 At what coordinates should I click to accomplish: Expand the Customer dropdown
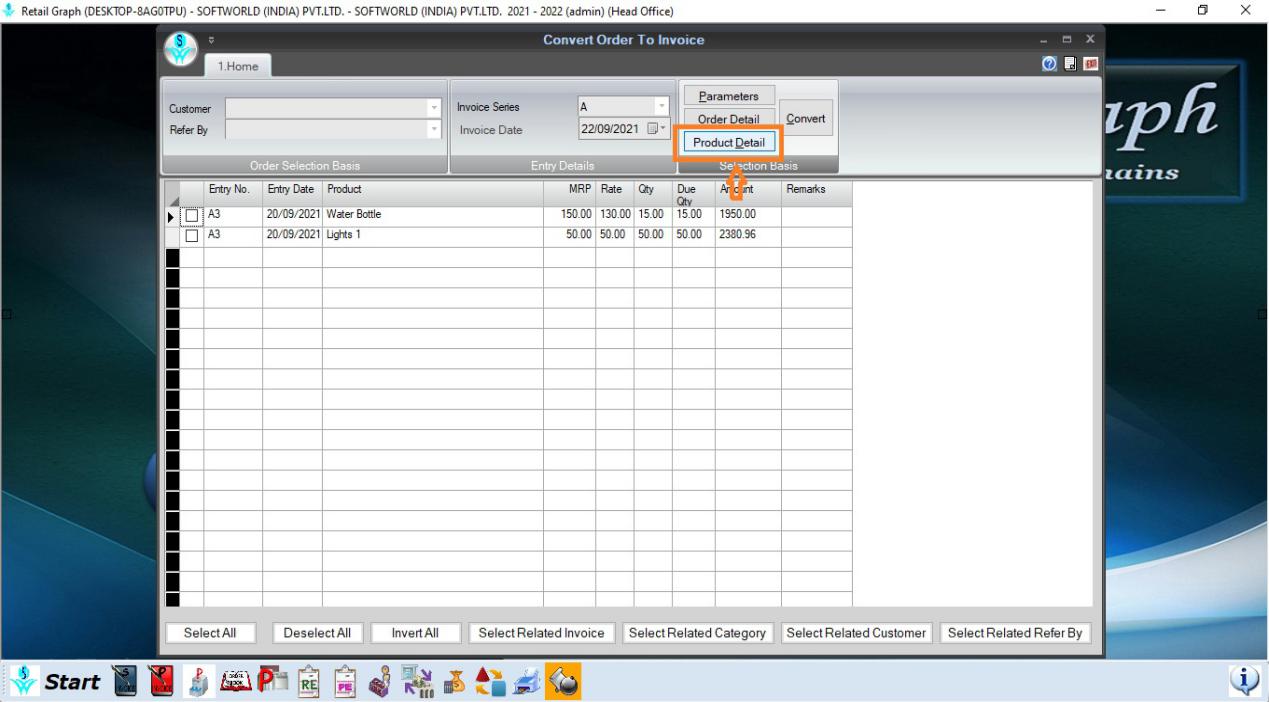pyautogui.click(x=433, y=108)
